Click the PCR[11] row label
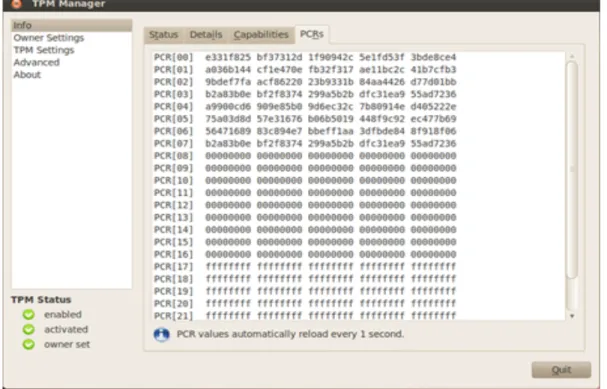 pyautogui.click(x=173, y=193)
